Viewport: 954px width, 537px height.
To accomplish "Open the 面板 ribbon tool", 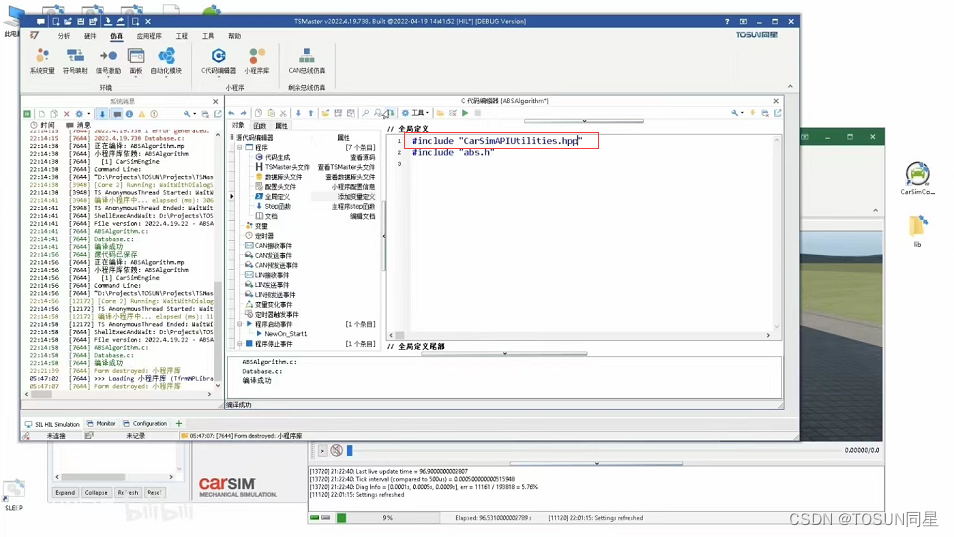I will 136,61.
